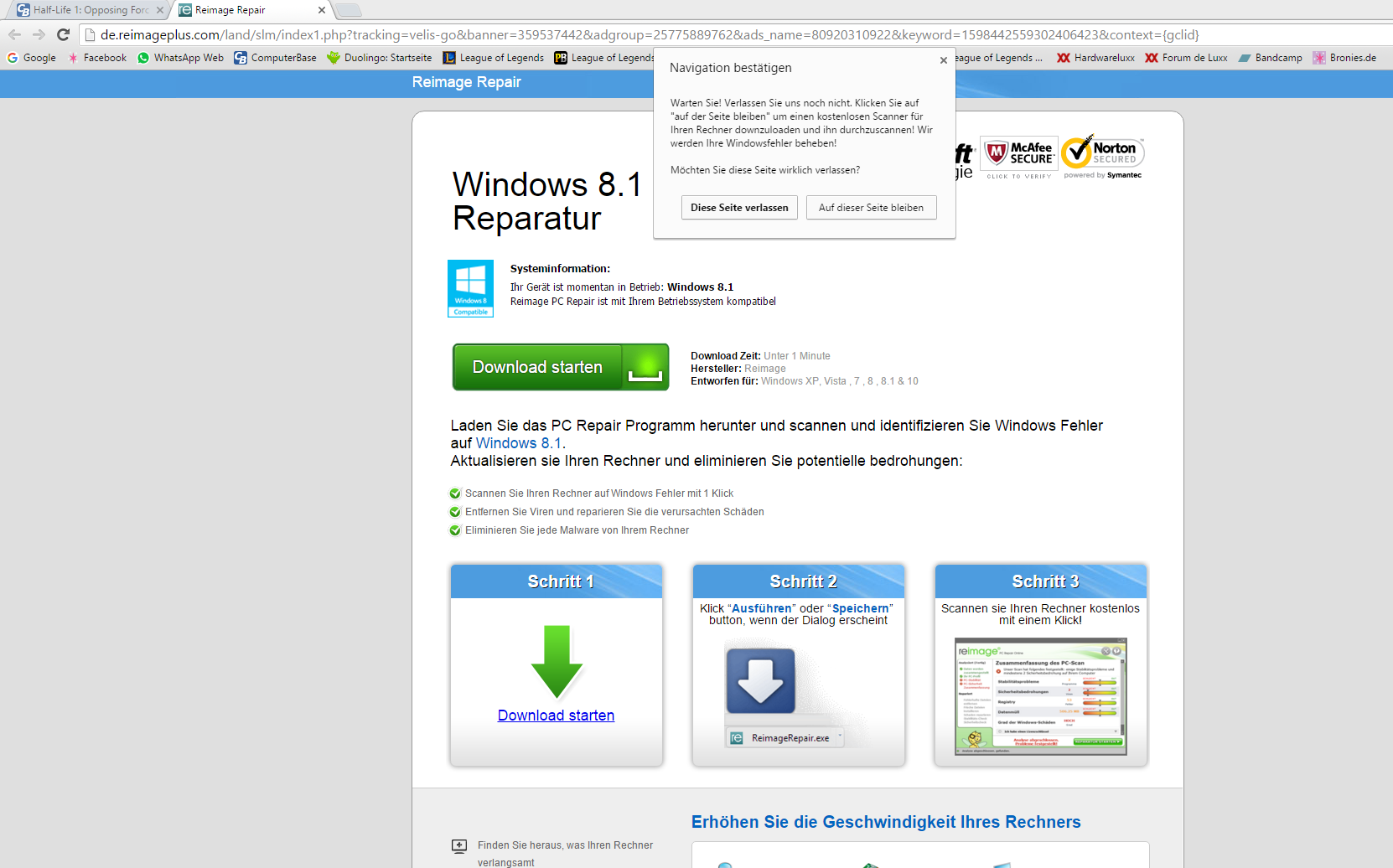Image resolution: width=1393 pixels, height=868 pixels.
Task: Click the Schritt 3 scan results screenshot
Action: (1040, 696)
